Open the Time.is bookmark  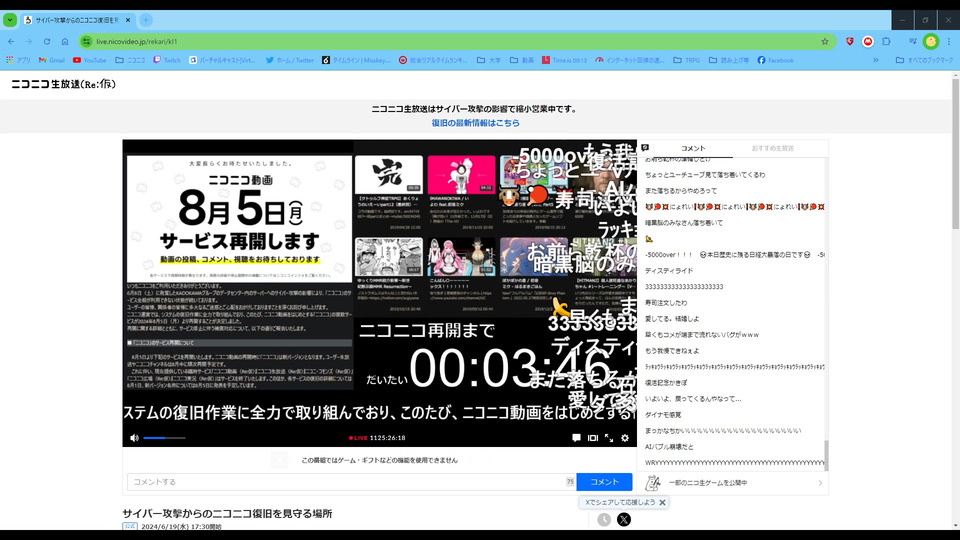(564, 60)
